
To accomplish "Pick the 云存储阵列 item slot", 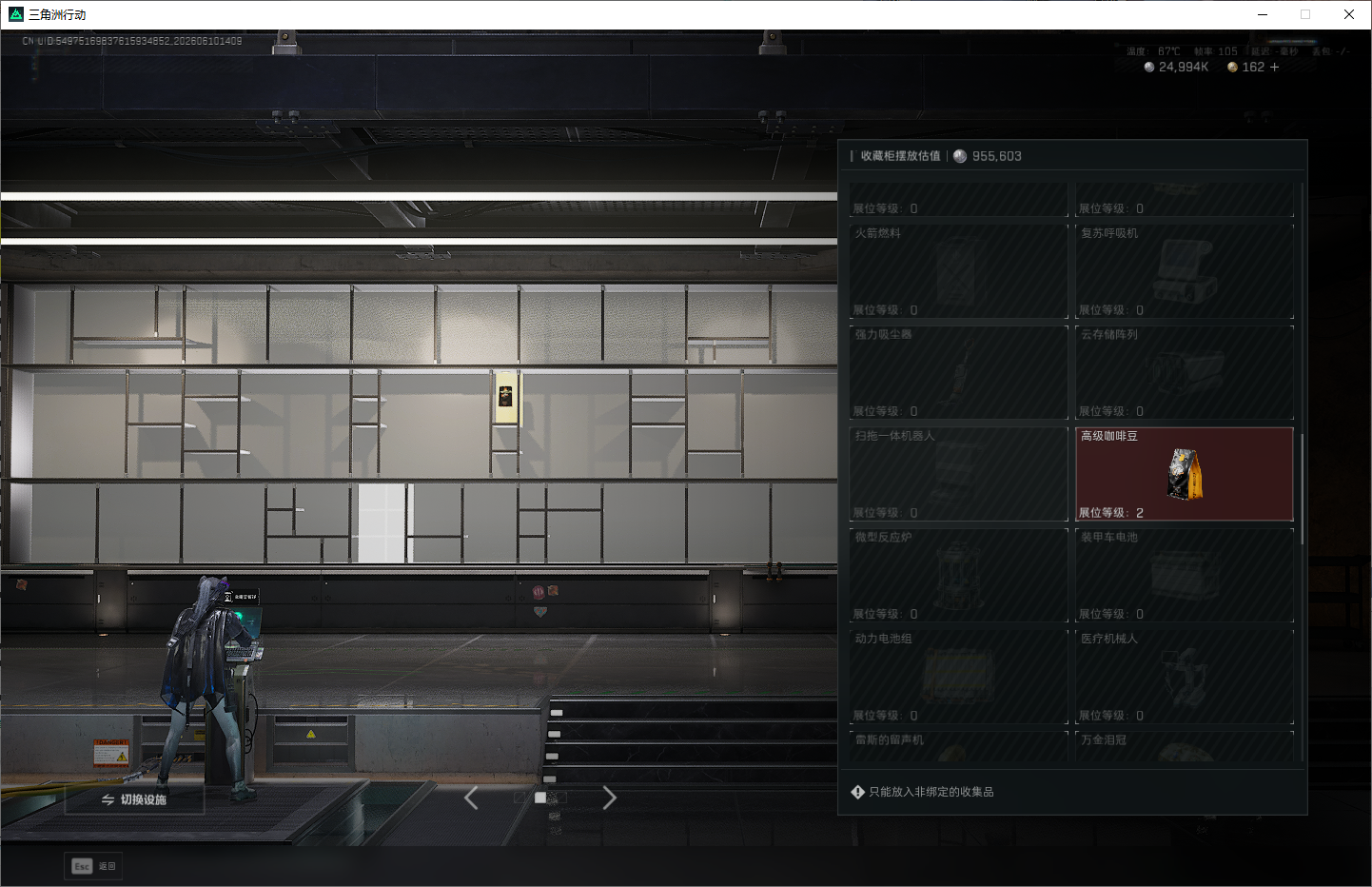I will [x=1185, y=372].
